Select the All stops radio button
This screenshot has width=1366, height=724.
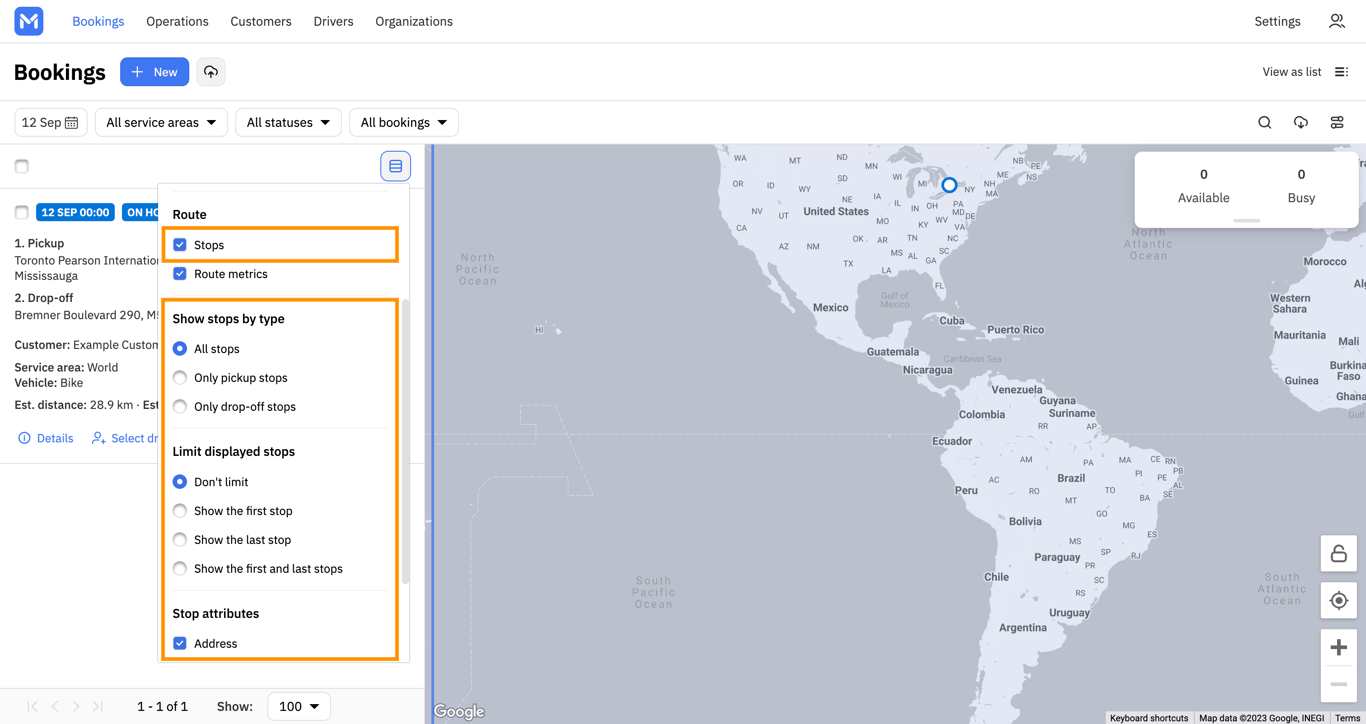pyautogui.click(x=180, y=349)
